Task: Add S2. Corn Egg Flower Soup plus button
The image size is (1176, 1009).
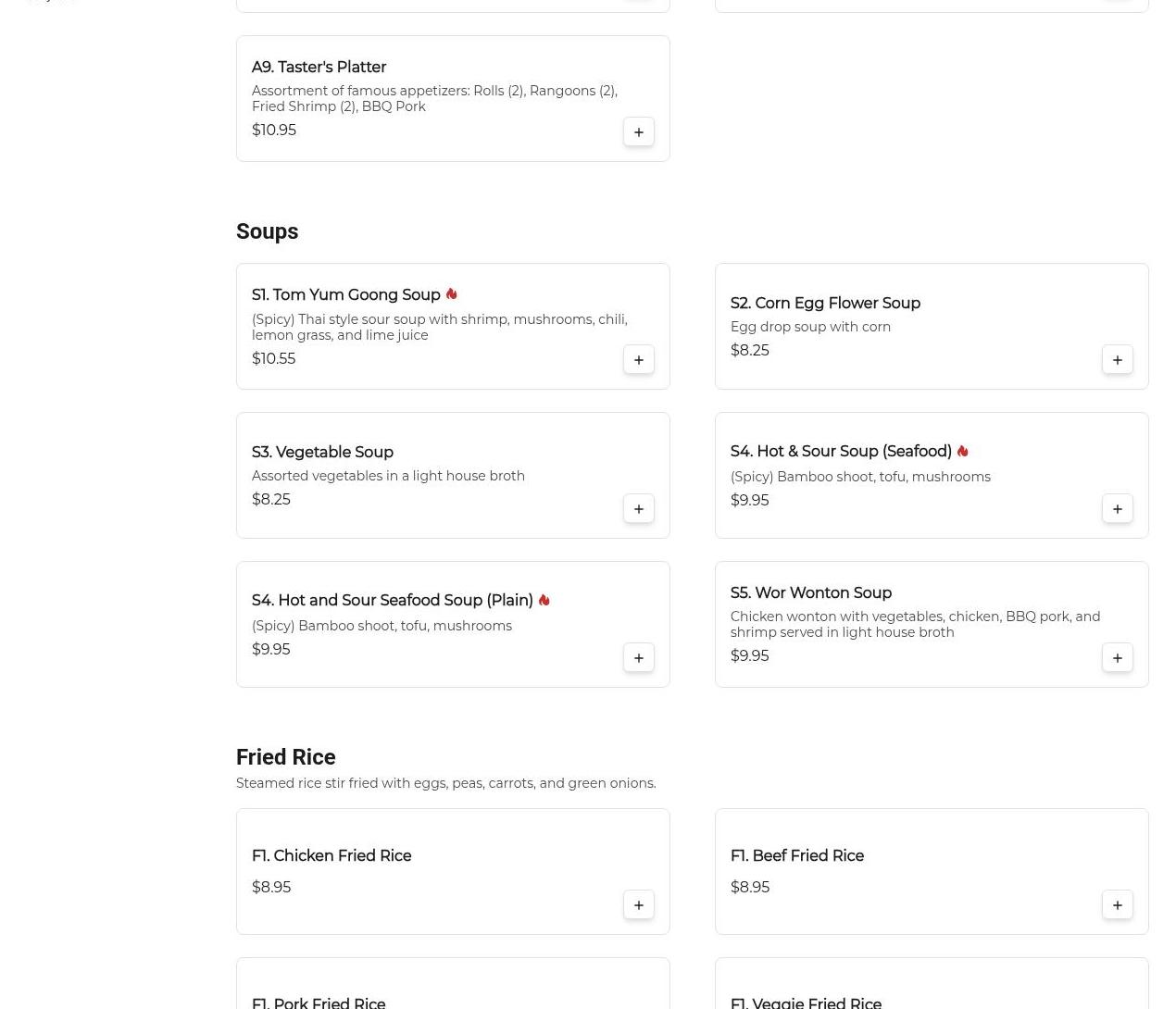Action: point(1117,359)
